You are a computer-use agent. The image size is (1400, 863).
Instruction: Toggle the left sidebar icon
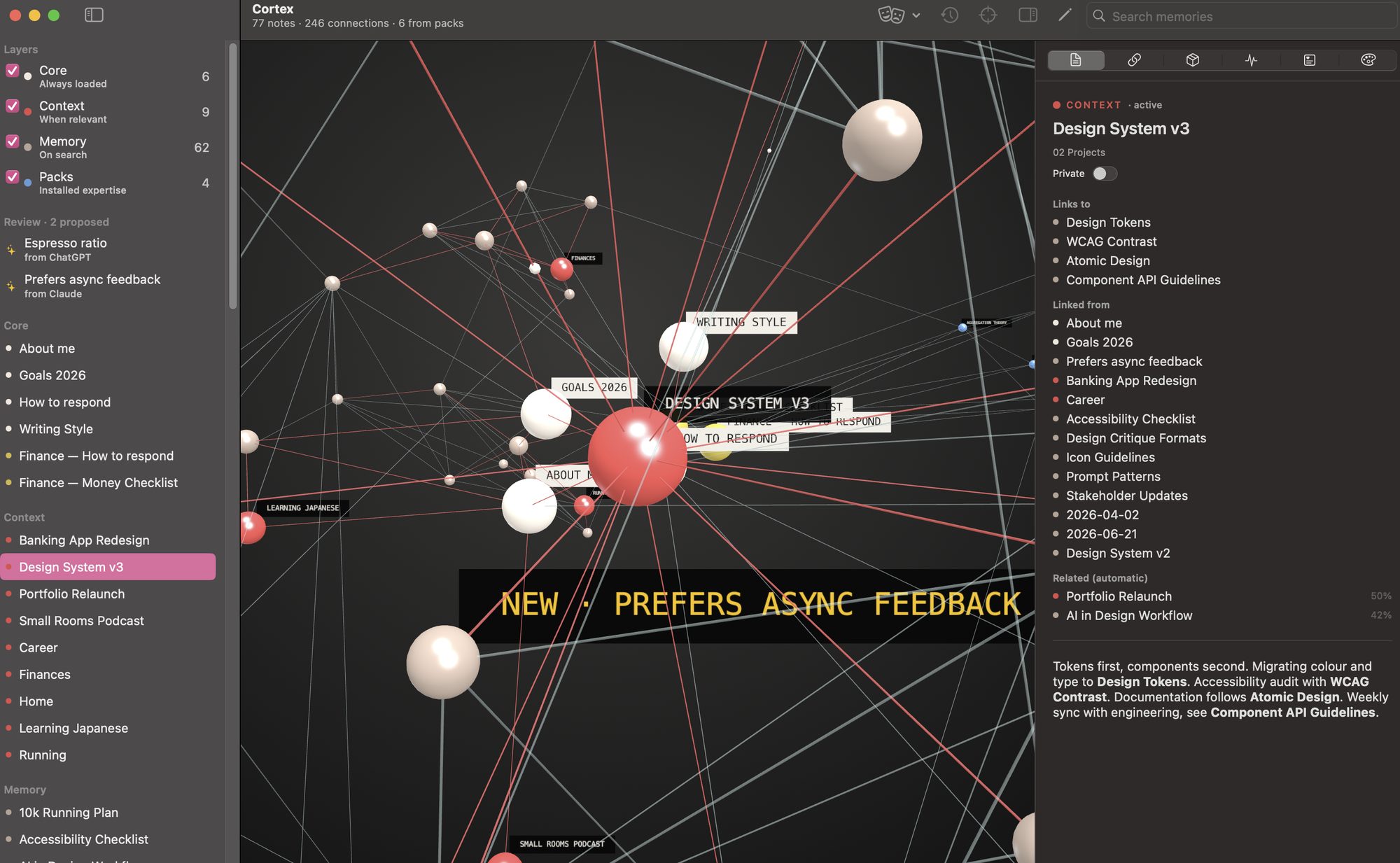pos(94,15)
